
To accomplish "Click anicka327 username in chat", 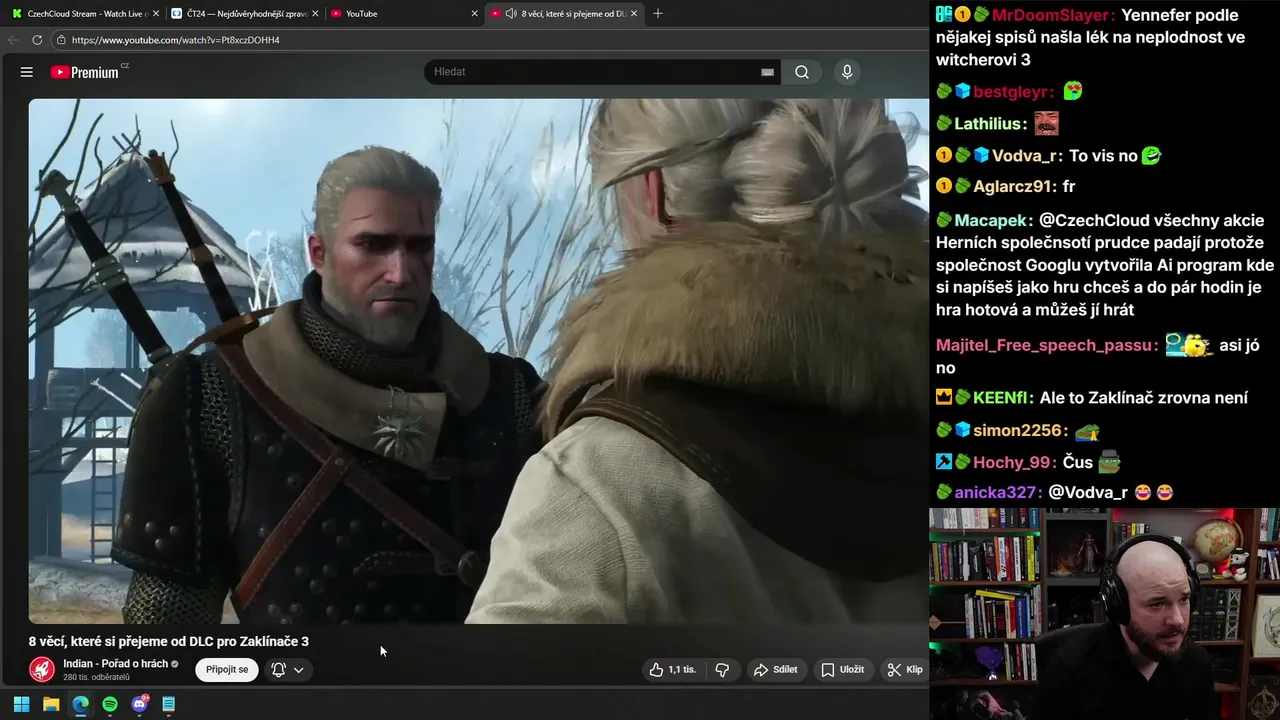I will tap(997, 492).
